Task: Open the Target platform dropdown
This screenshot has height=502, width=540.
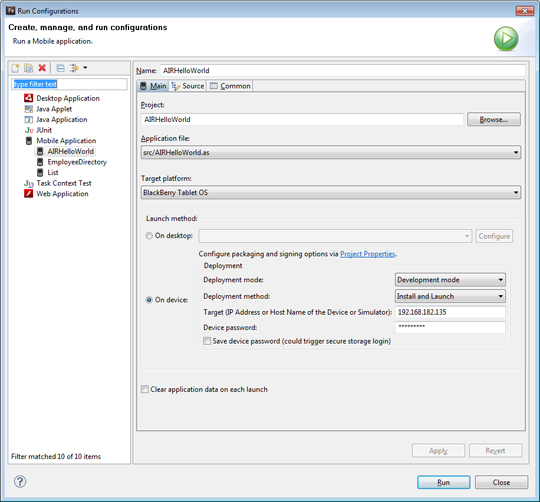Action: coord(331,192)
